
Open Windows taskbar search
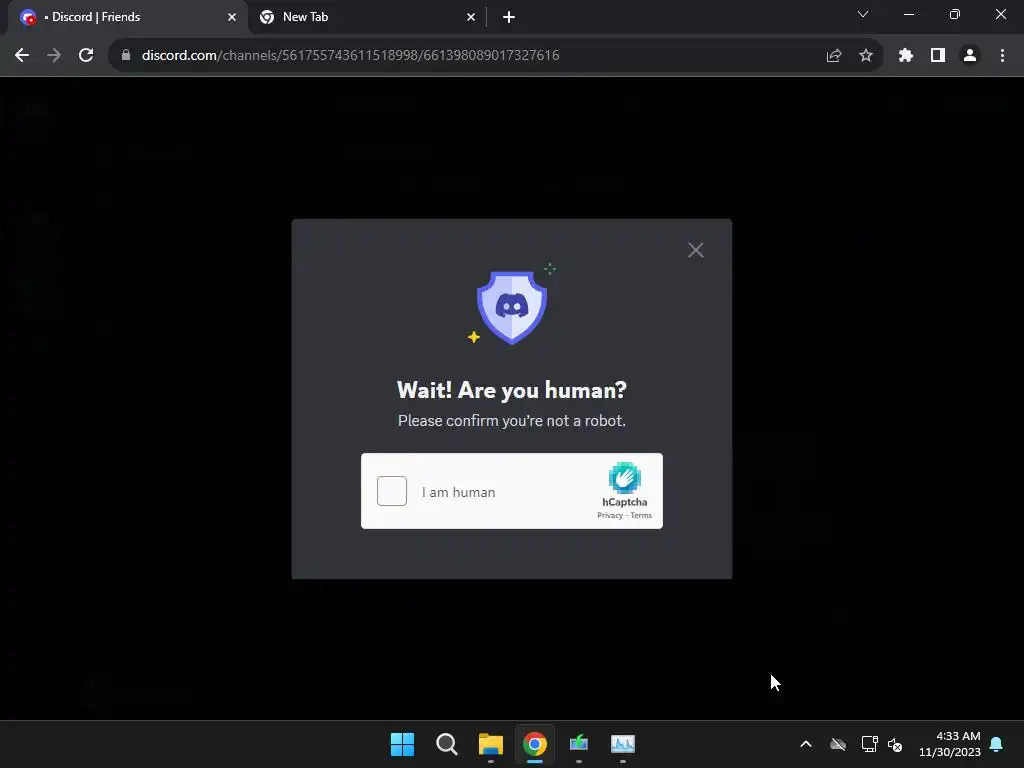click(x=447, y=744)
